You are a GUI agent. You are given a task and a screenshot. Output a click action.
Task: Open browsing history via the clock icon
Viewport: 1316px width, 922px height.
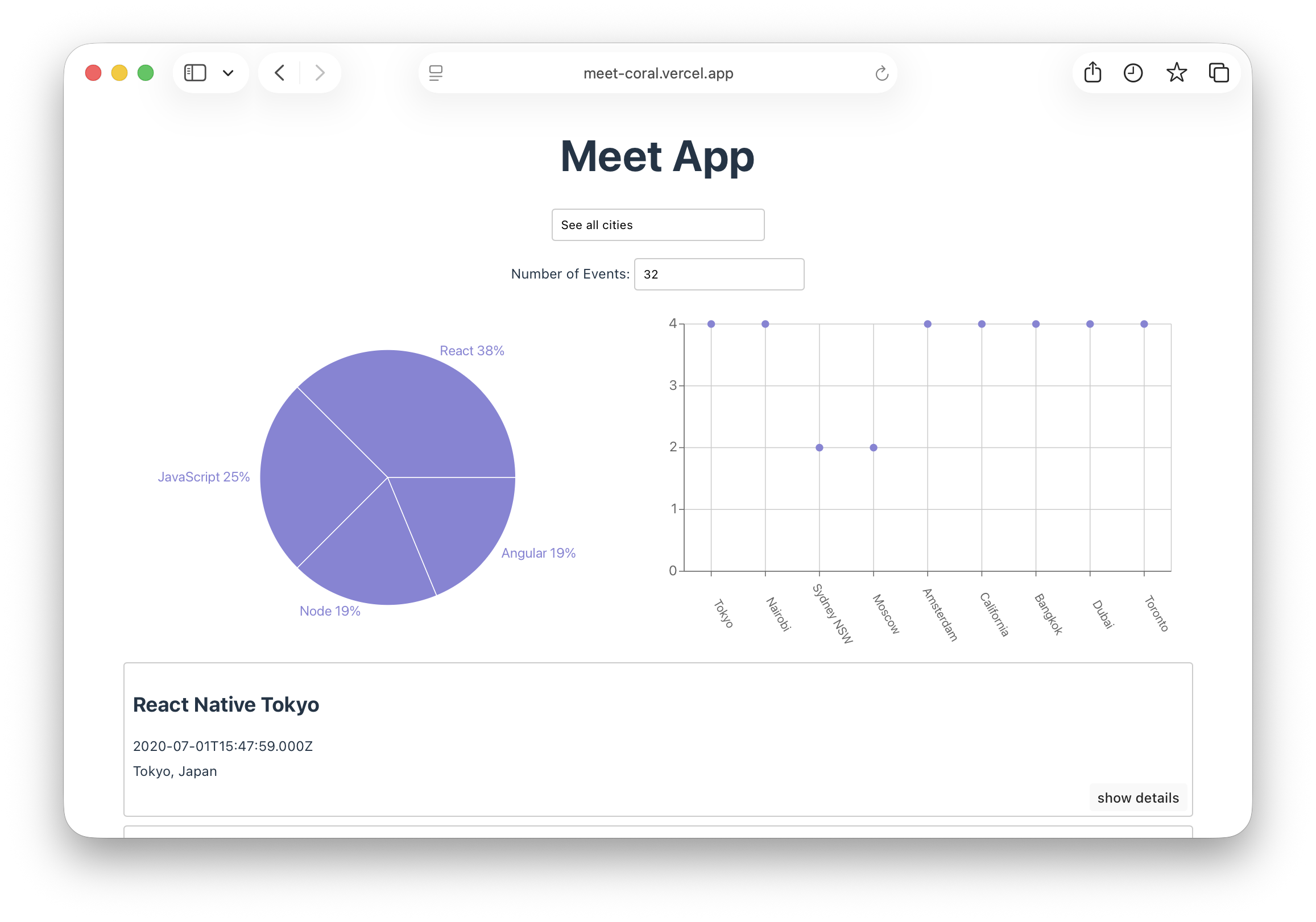click(x=1133, y=73)
